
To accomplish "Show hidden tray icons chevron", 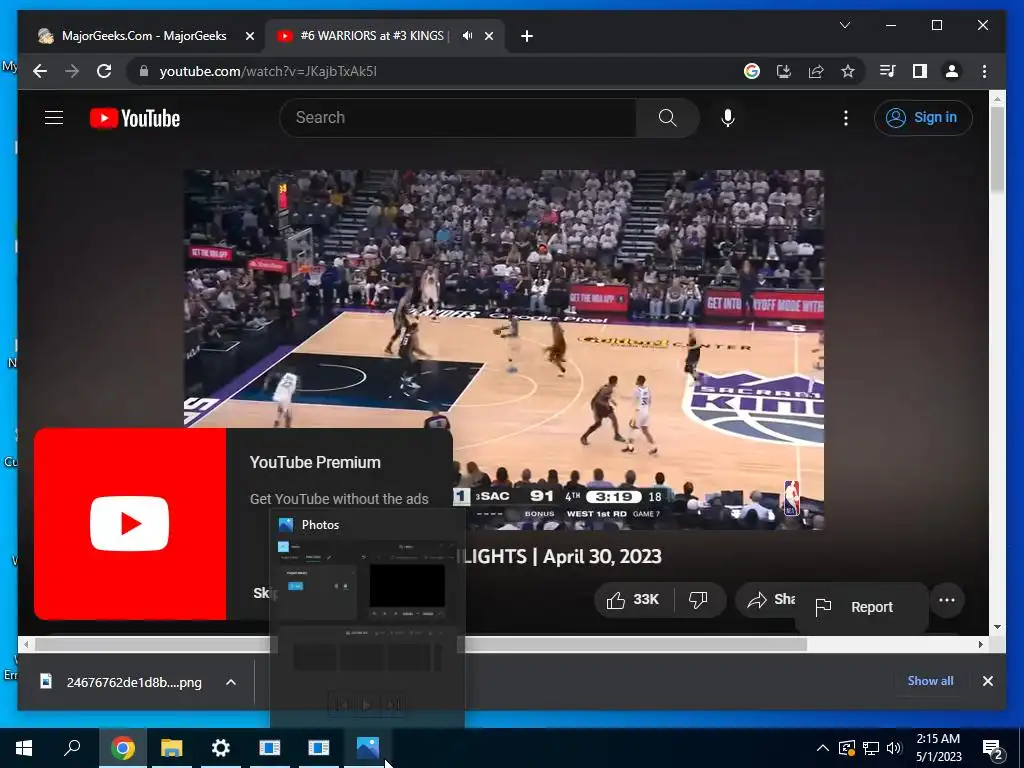I will (x=823, y=748).
